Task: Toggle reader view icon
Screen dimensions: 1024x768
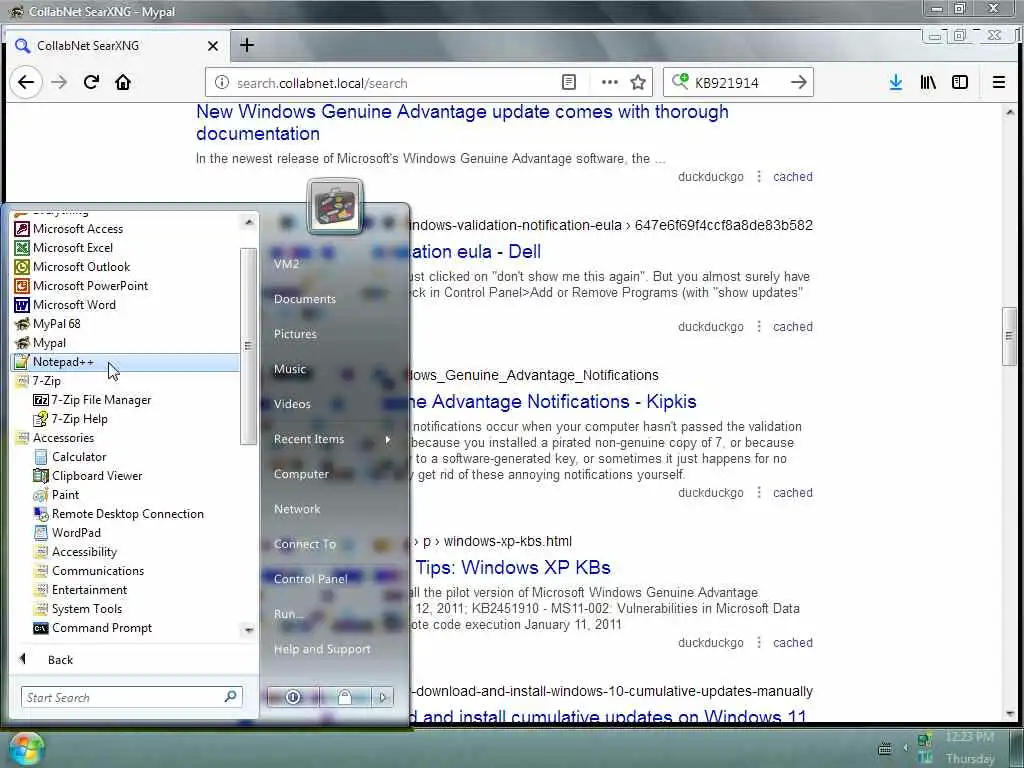Action: coord(569,82)
